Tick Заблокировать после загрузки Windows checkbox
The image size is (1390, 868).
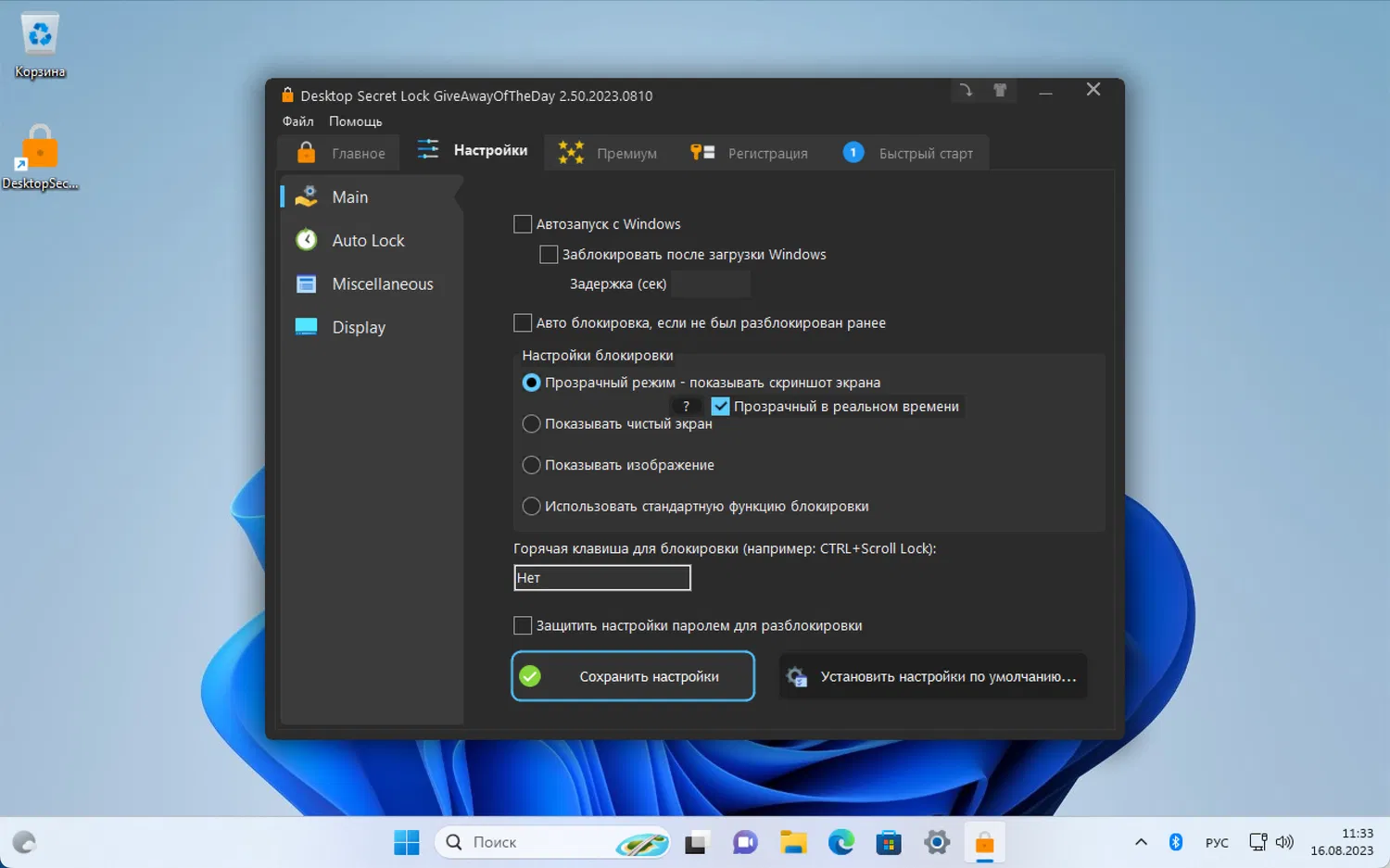549,255
